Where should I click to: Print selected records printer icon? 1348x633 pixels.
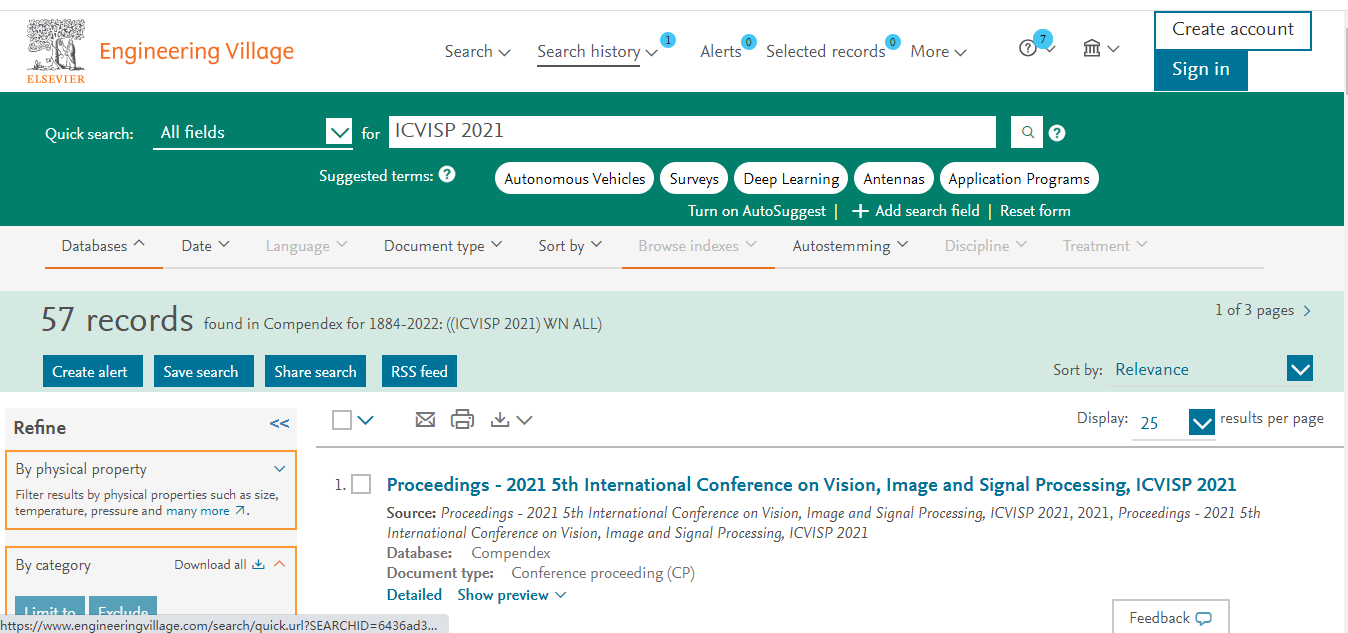[462, 420]
